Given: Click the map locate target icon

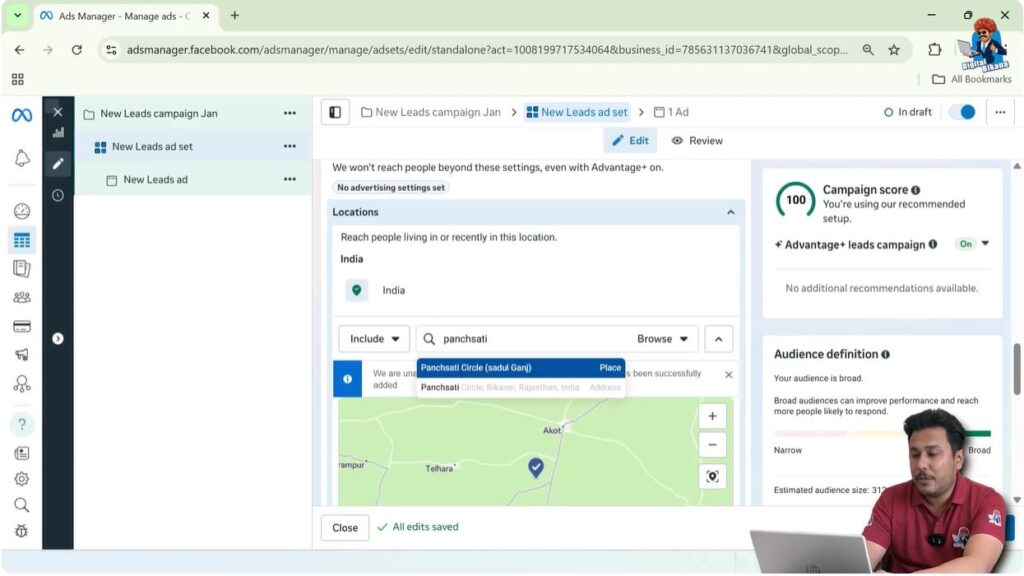Looking at the screenshot, I should [x=712, y=477].
